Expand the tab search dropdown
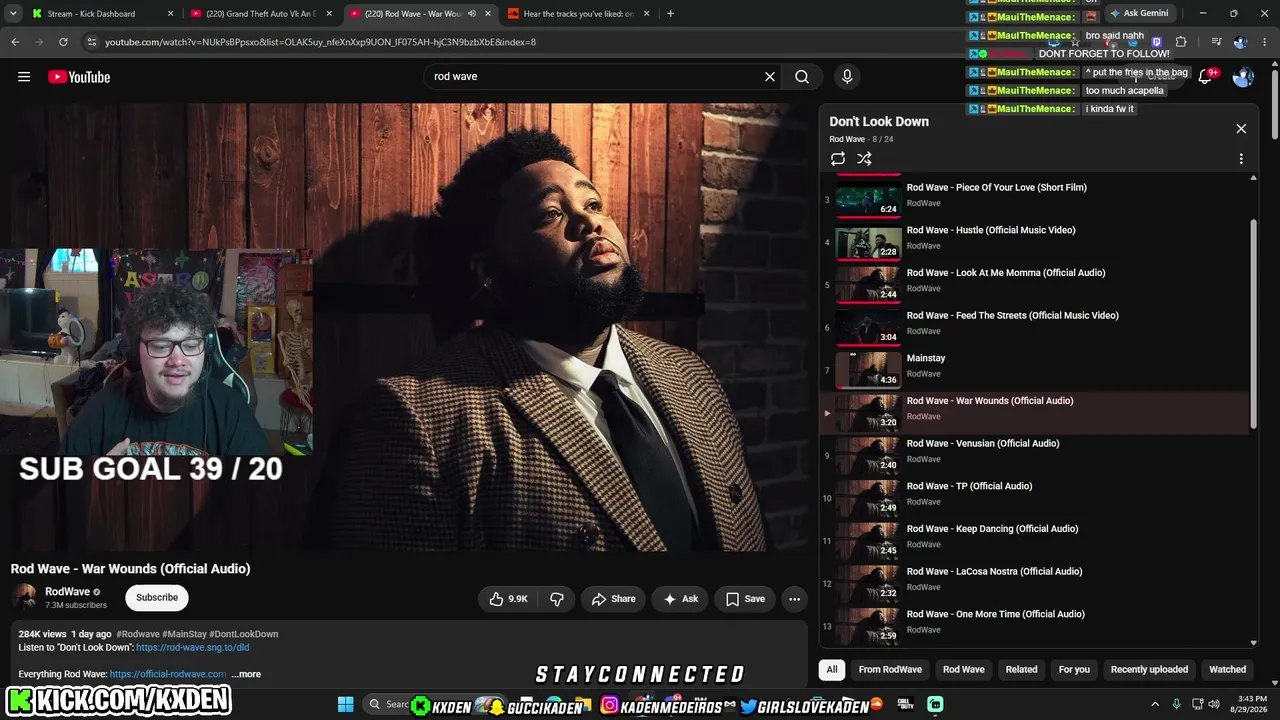The width and height of the screenshot is (1280, 720). pos(13,14)
